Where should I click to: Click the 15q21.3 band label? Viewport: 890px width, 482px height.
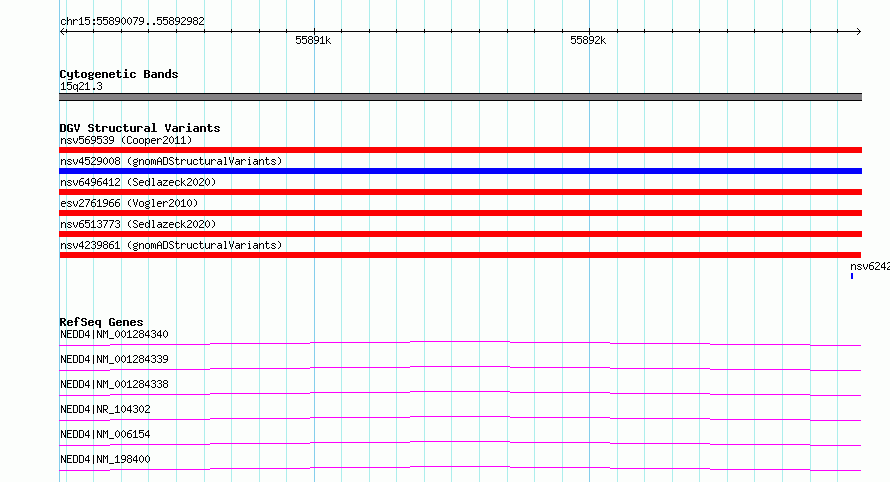coord(81,86)
